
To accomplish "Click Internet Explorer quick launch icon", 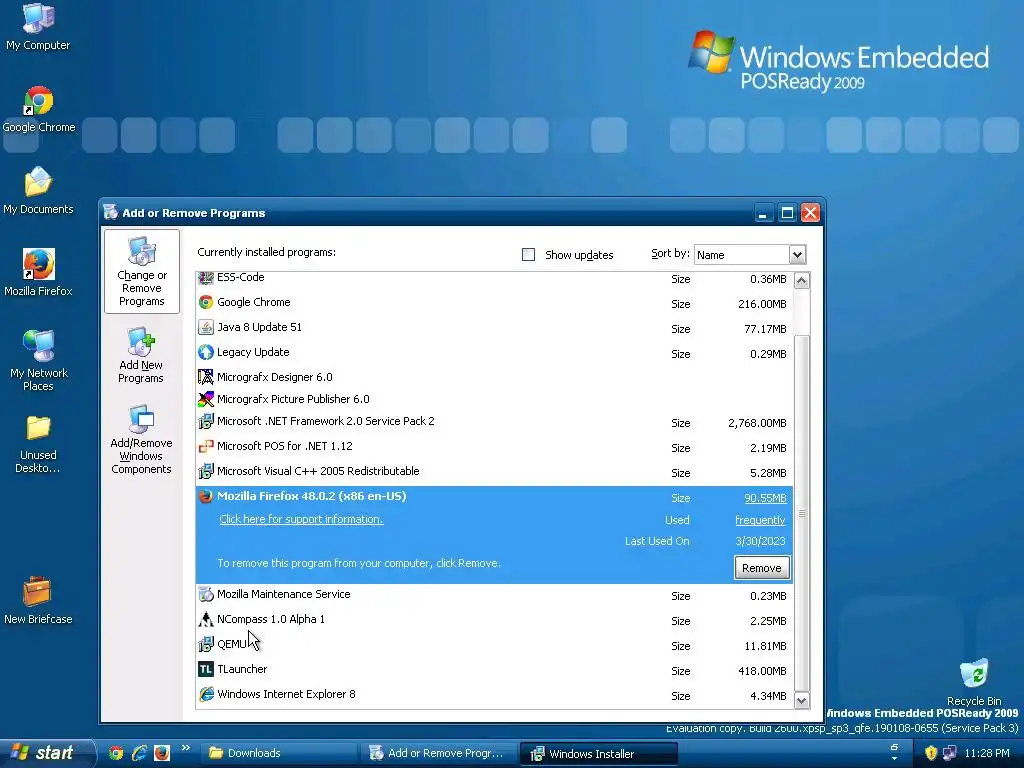I will [x=139, y=753].
